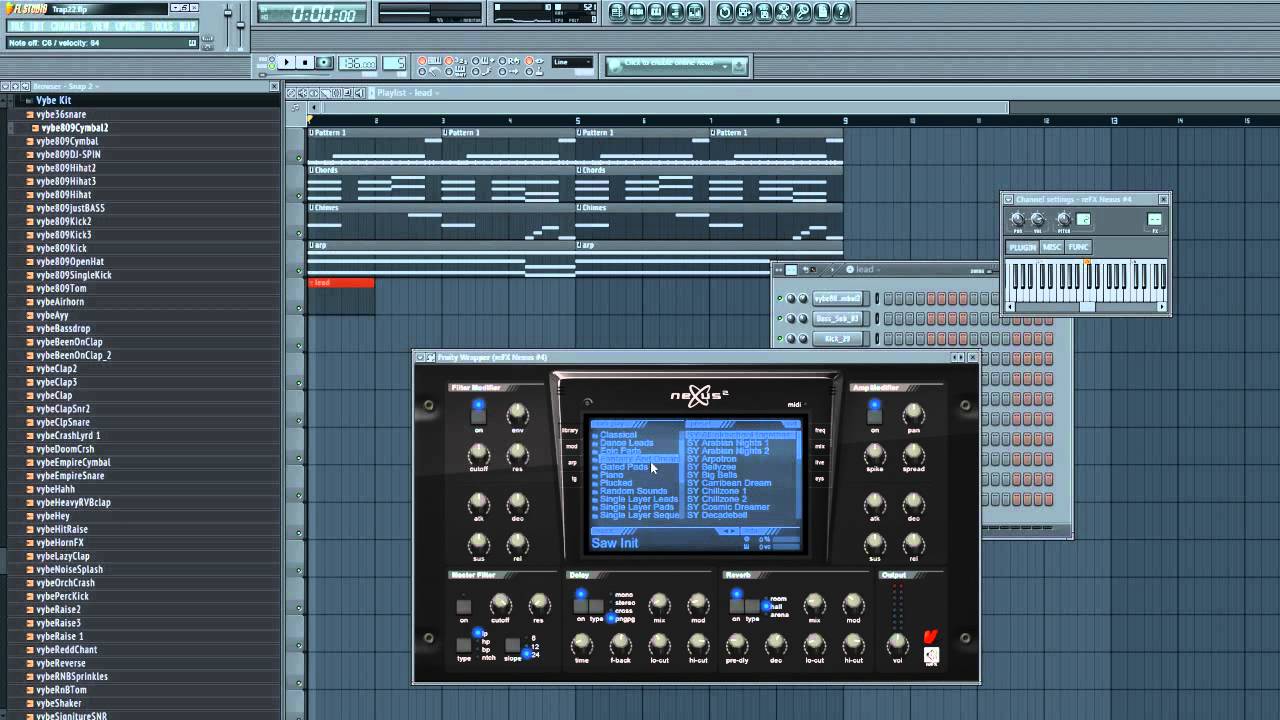This screenshot has width=1280, height=720.
Task: Open the step sequencer toolbar shortcut icon
Action: click(x=637, y=12)
